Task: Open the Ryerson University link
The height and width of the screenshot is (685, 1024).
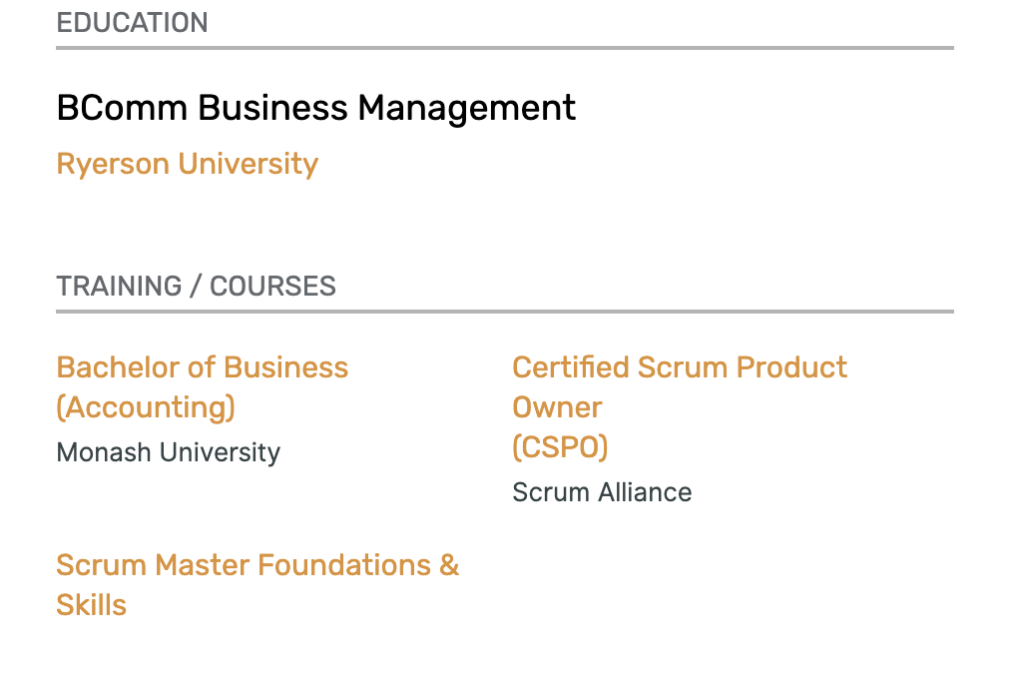Action: pyautogui.click(x=187, y=164)
